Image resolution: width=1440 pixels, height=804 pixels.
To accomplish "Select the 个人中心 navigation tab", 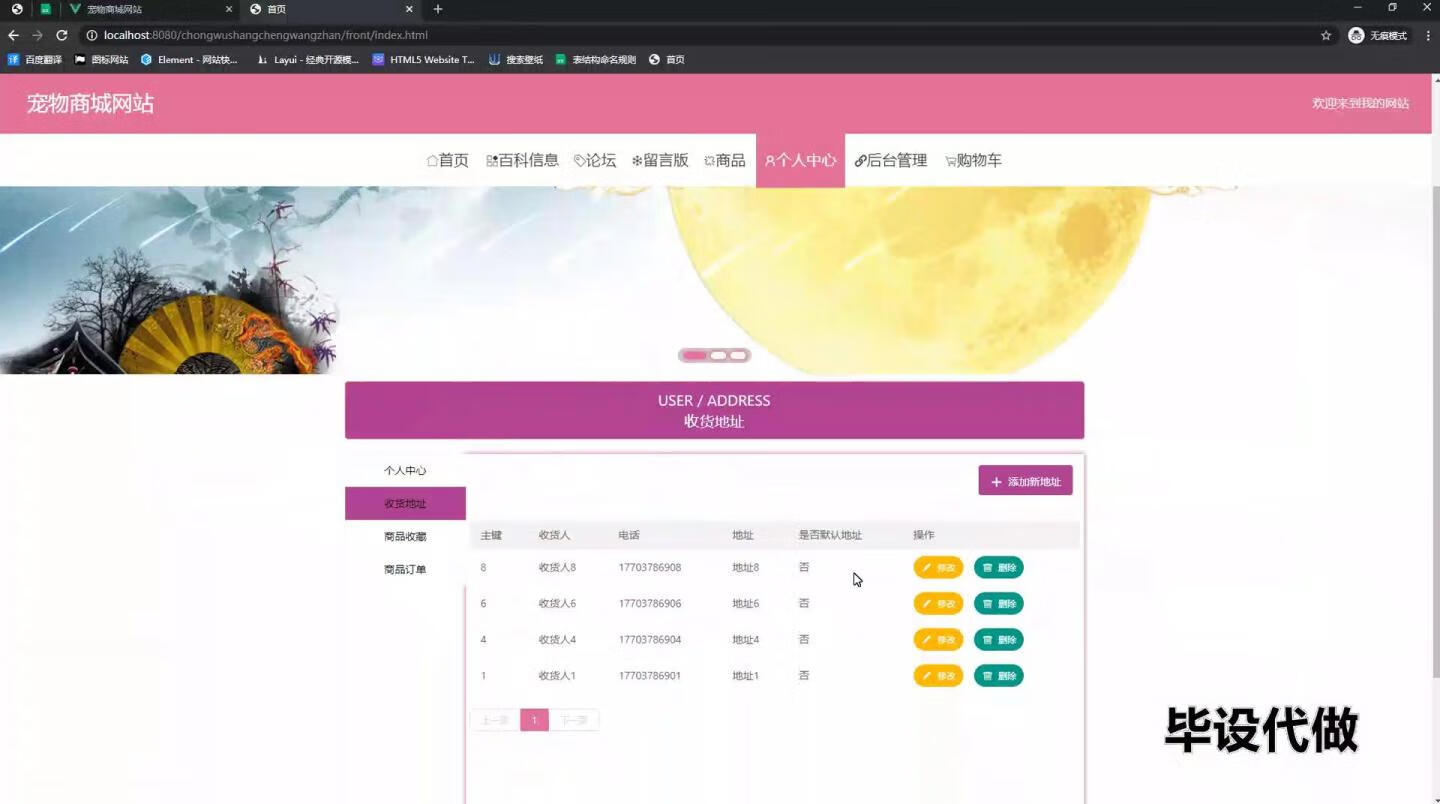I will [800, 160].
